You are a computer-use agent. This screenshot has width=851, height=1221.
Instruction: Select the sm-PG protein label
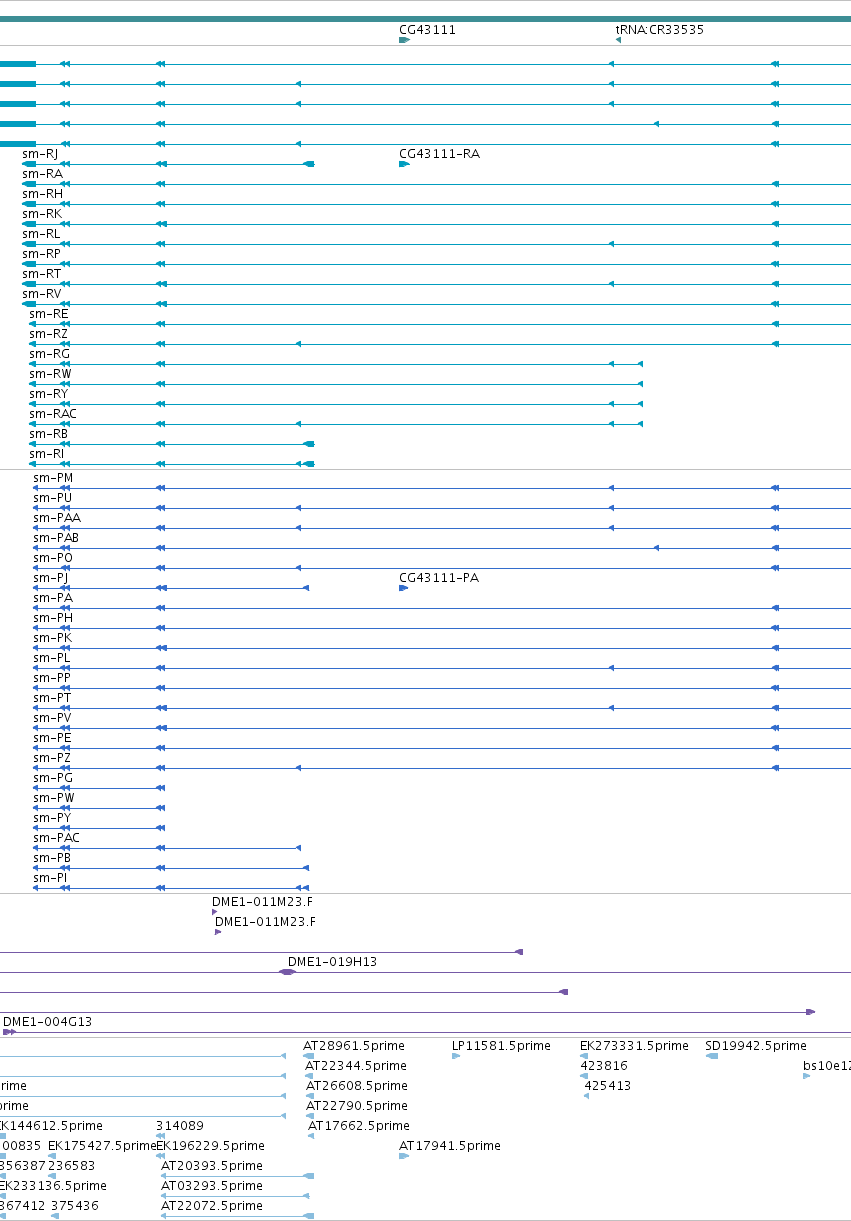tap(53, 778)
